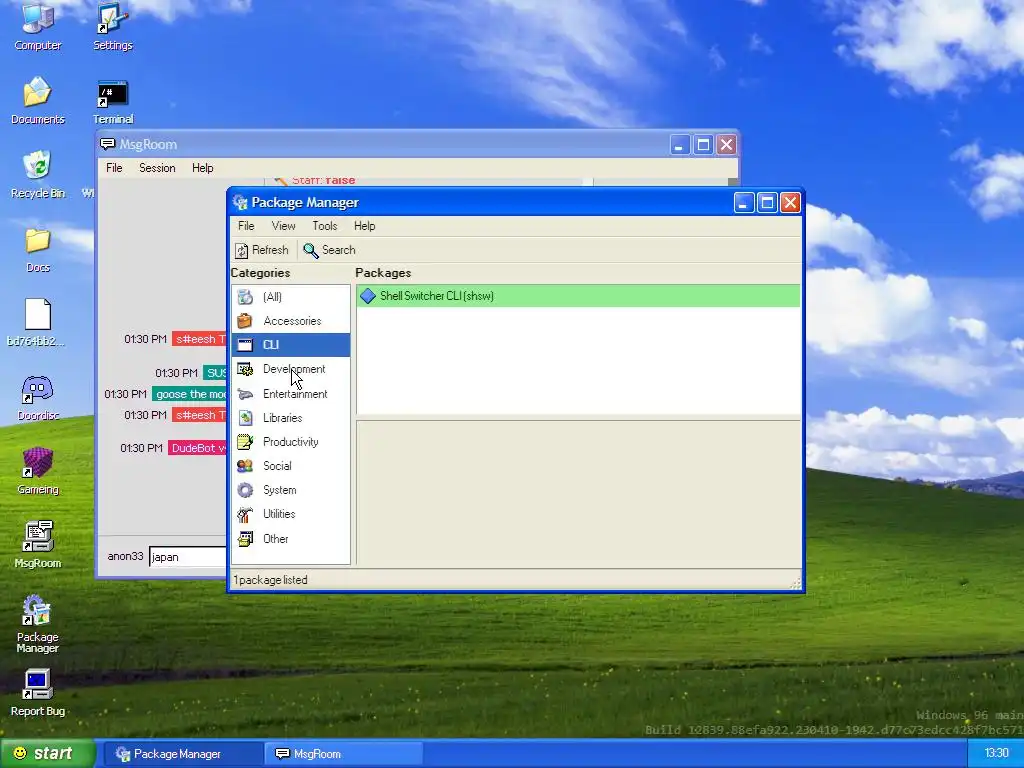Click the Terminal desktop icon
This screenshot has width=1024, height=768.
(112, 102)
